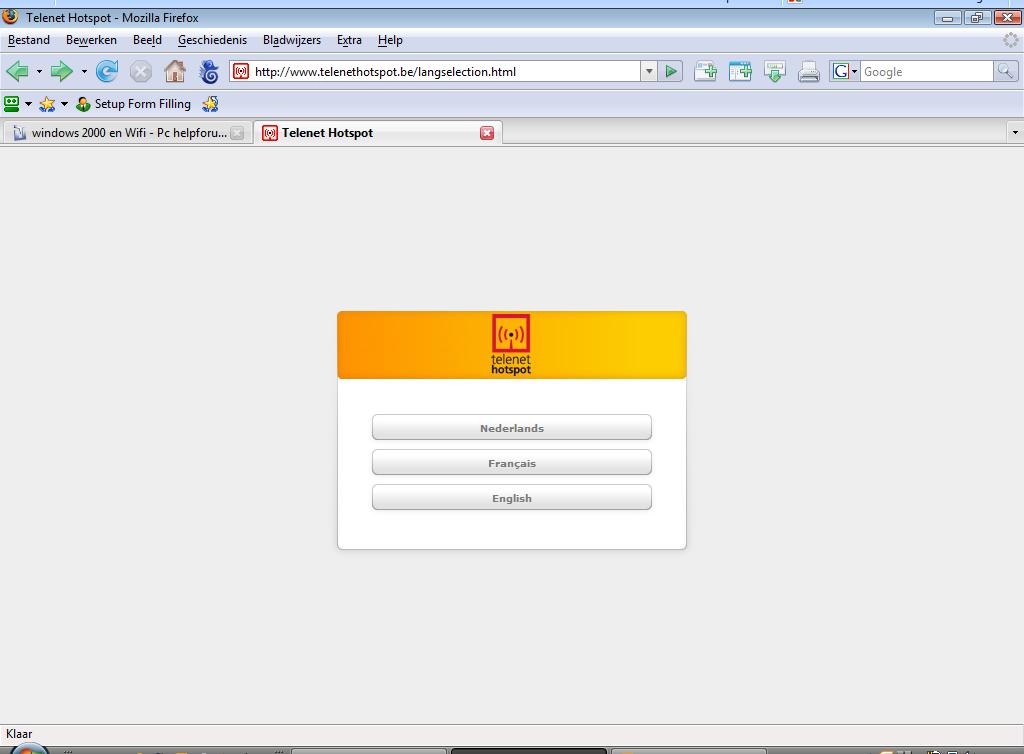Click the star bookmarks toolbar icon

point(47,104)
